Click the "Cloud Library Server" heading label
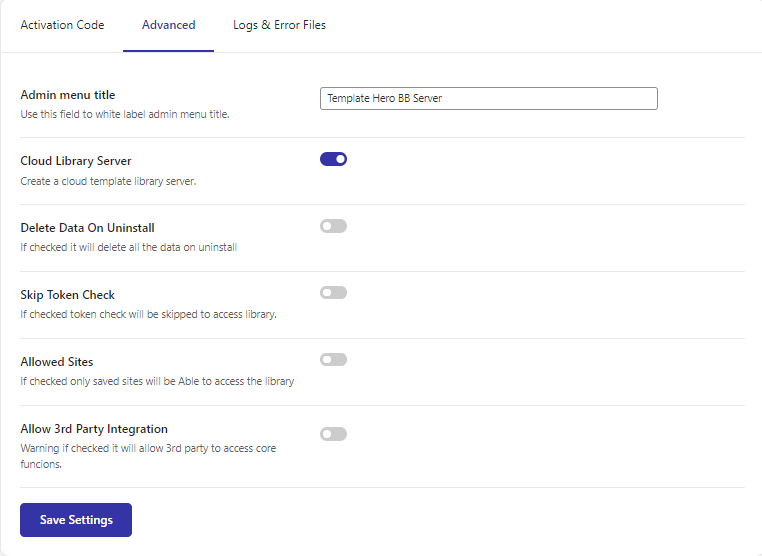 click(76, 161)
